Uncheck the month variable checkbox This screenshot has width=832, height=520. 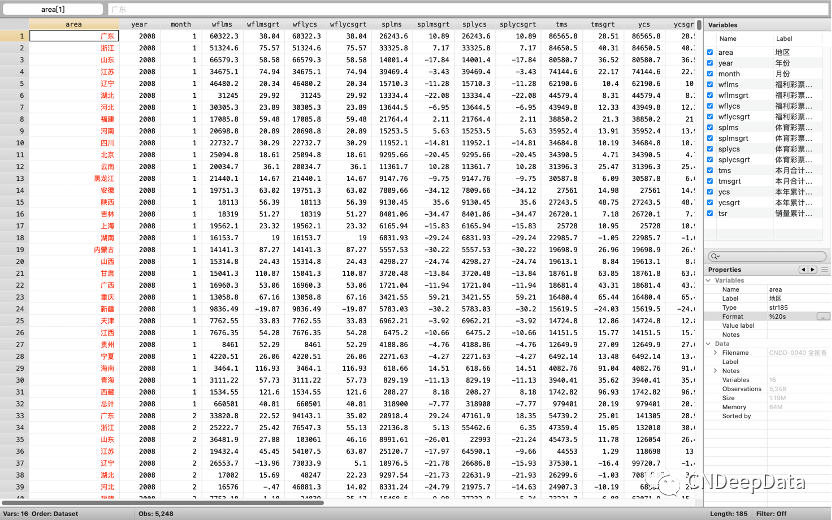[710, 74]
